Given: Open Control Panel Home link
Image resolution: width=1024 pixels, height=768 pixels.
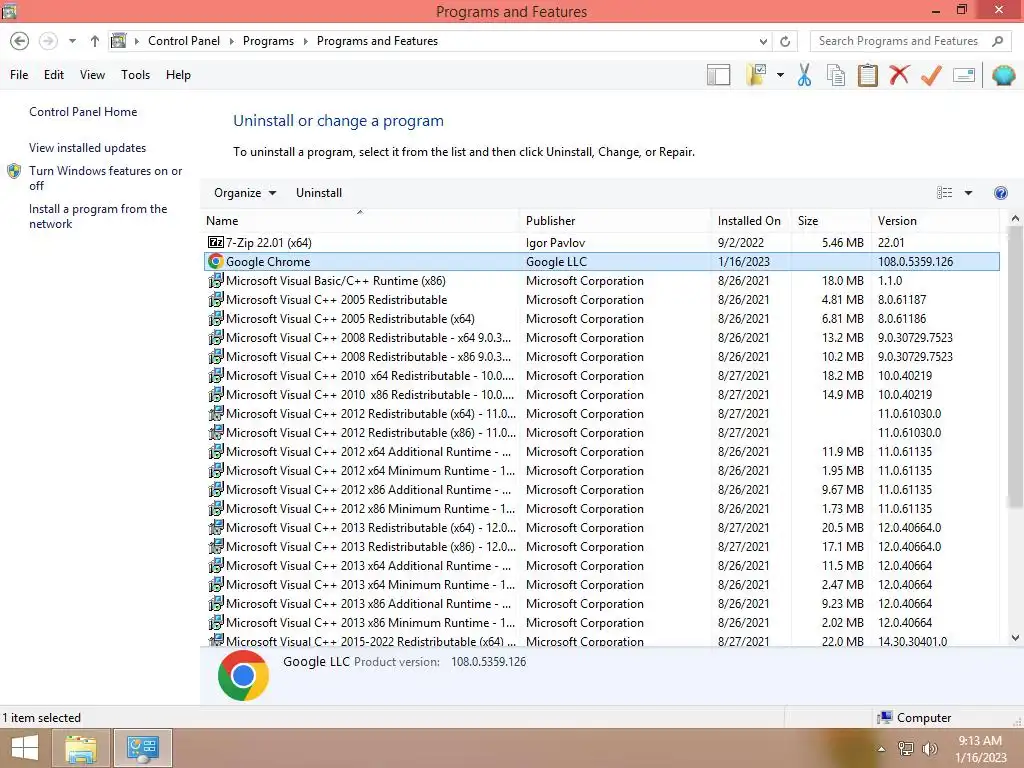Looking at the screenshot, I should (x=83, y=112).
